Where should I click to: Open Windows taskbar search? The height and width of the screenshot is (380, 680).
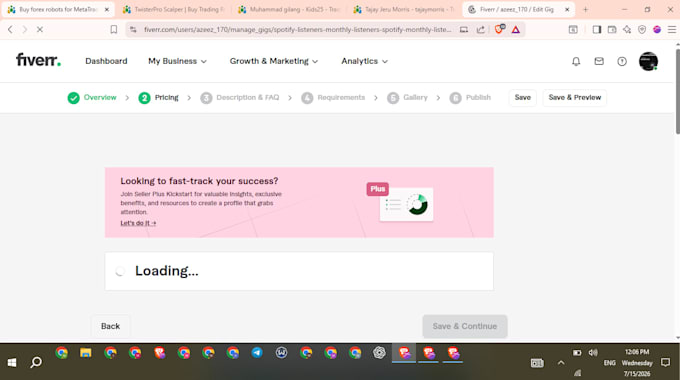(36, 362)
